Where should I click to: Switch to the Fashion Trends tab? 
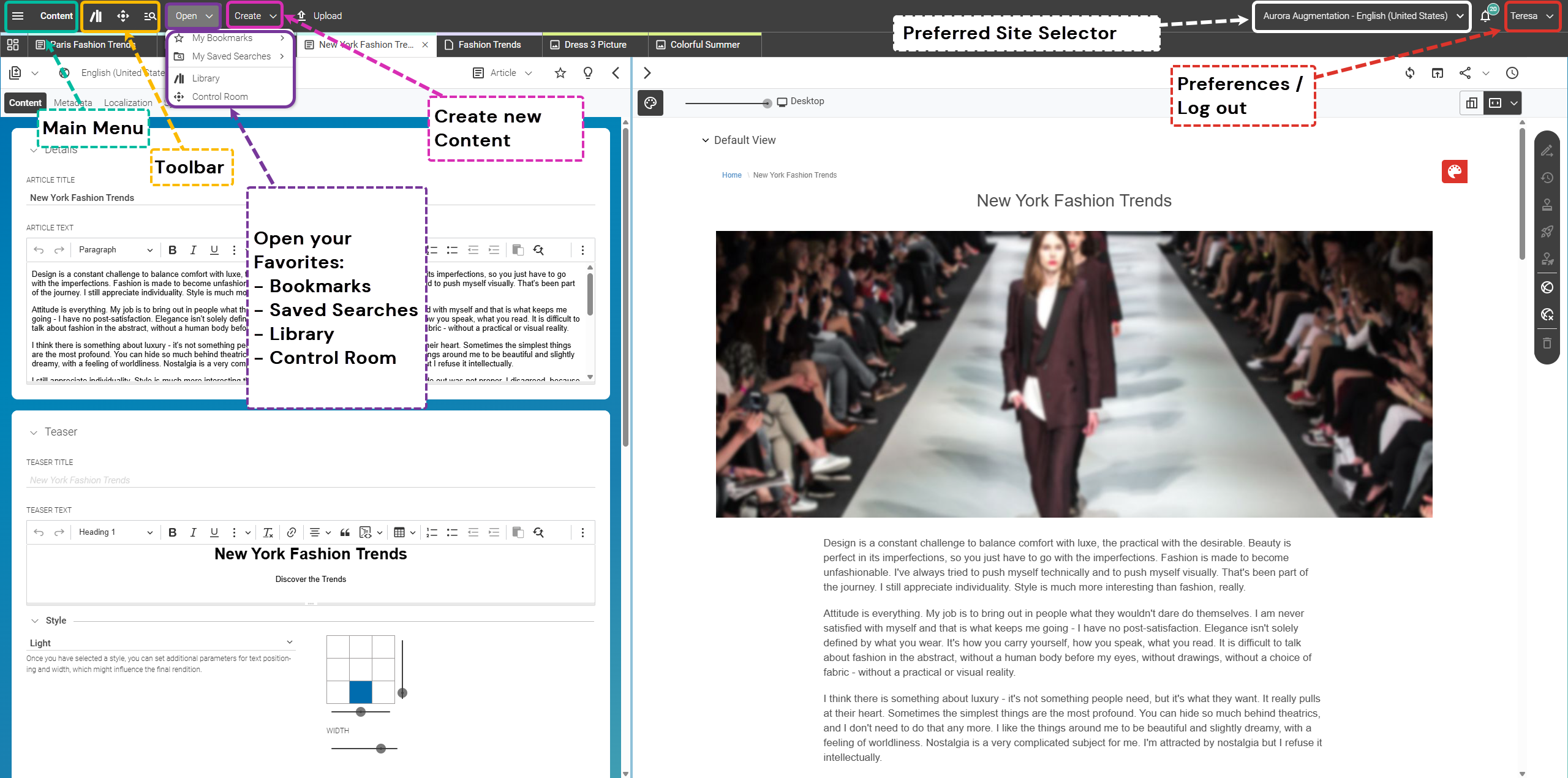point(489,45)
